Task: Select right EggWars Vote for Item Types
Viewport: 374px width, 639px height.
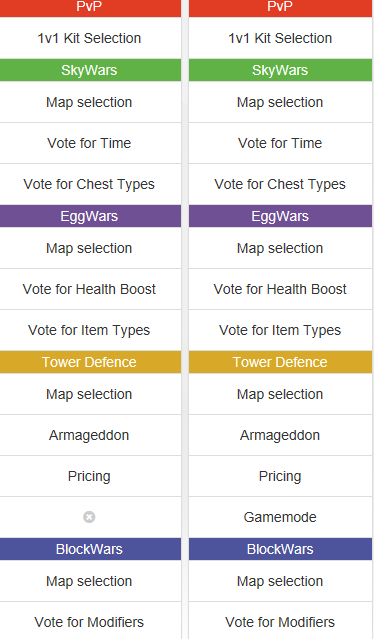Action: pyautogui.click(x=280, y=330)
